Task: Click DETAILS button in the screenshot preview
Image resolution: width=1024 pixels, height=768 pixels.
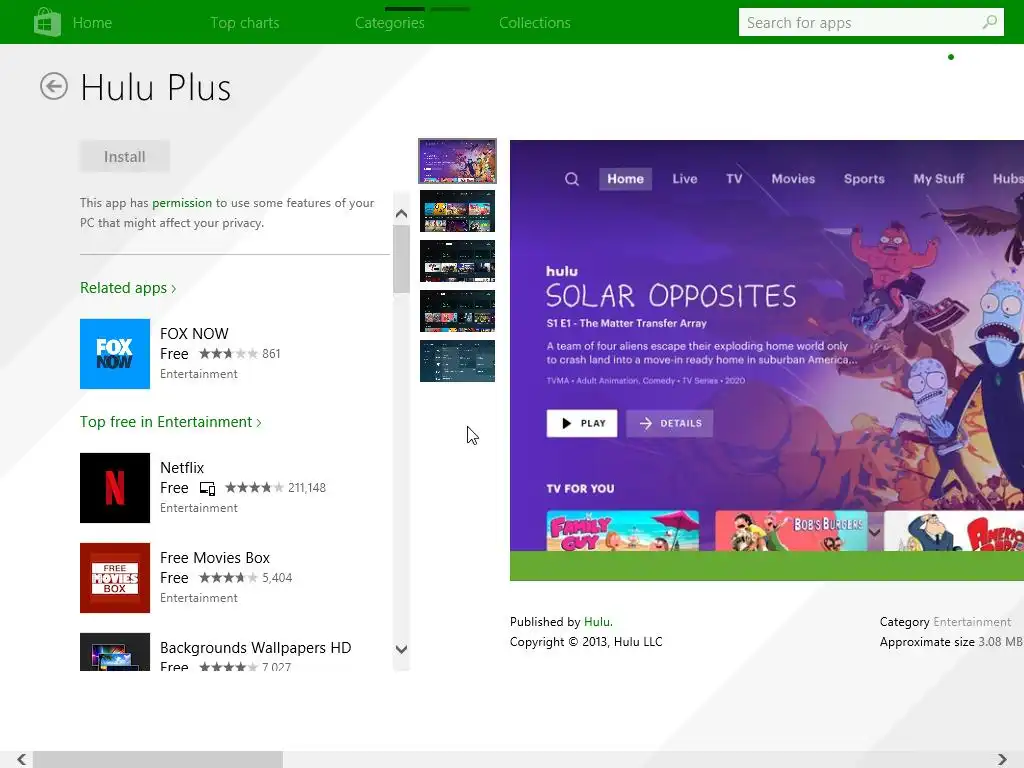Action: click(x=669, y=423)
